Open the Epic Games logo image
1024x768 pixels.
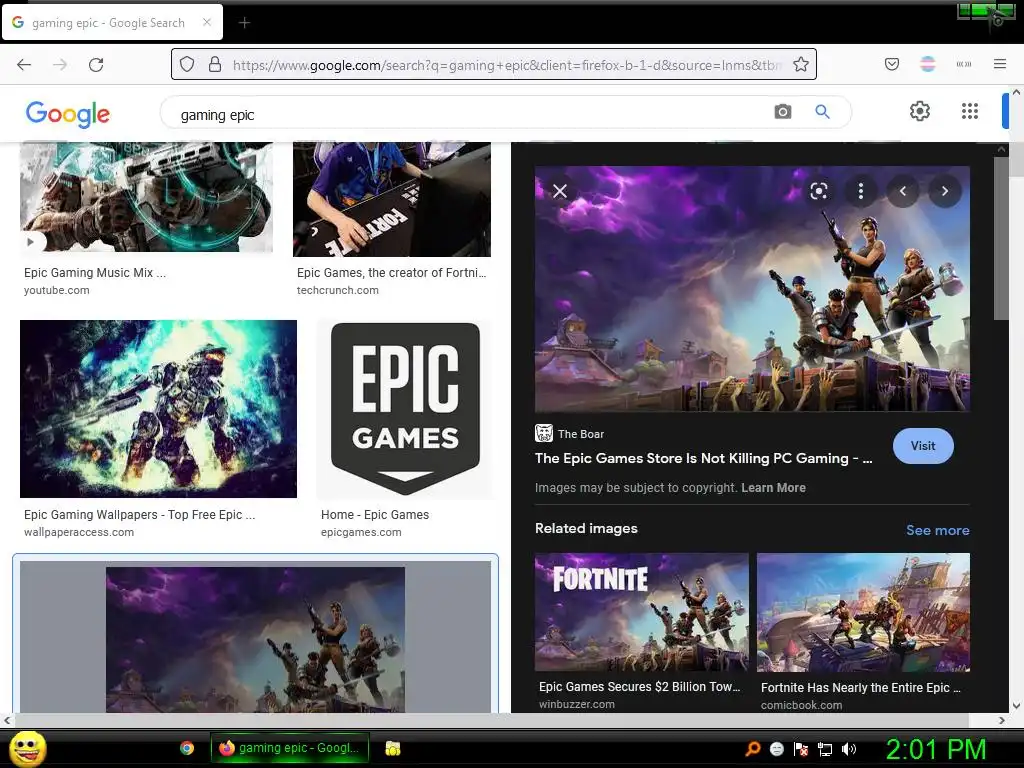[x=406, y=409]
